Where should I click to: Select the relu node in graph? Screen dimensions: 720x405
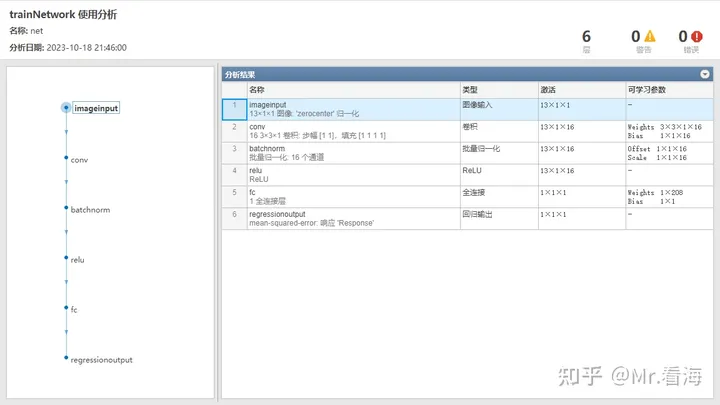coord(77,260)
